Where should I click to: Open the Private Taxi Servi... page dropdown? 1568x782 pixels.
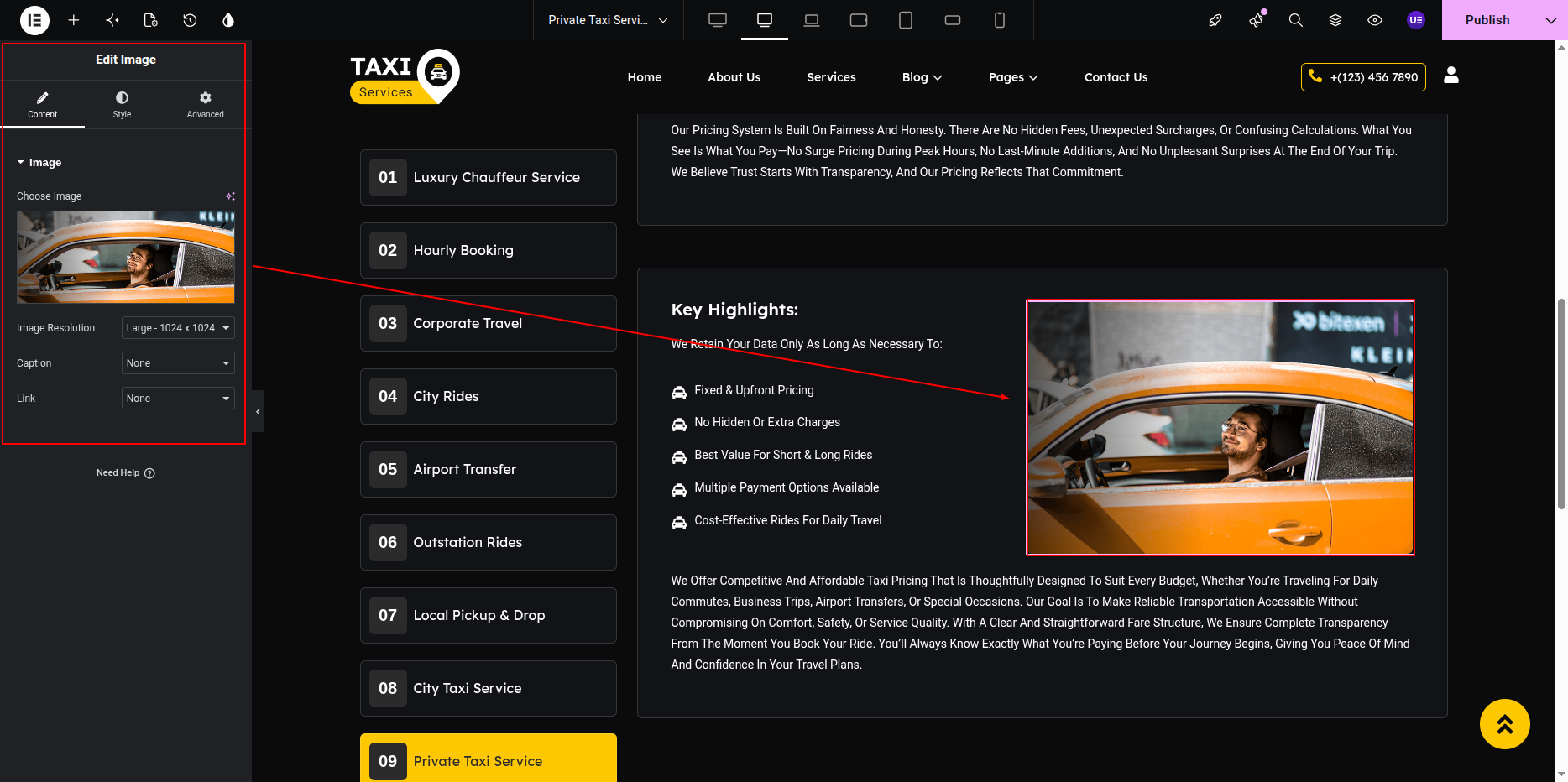click(x=608, y=20)
